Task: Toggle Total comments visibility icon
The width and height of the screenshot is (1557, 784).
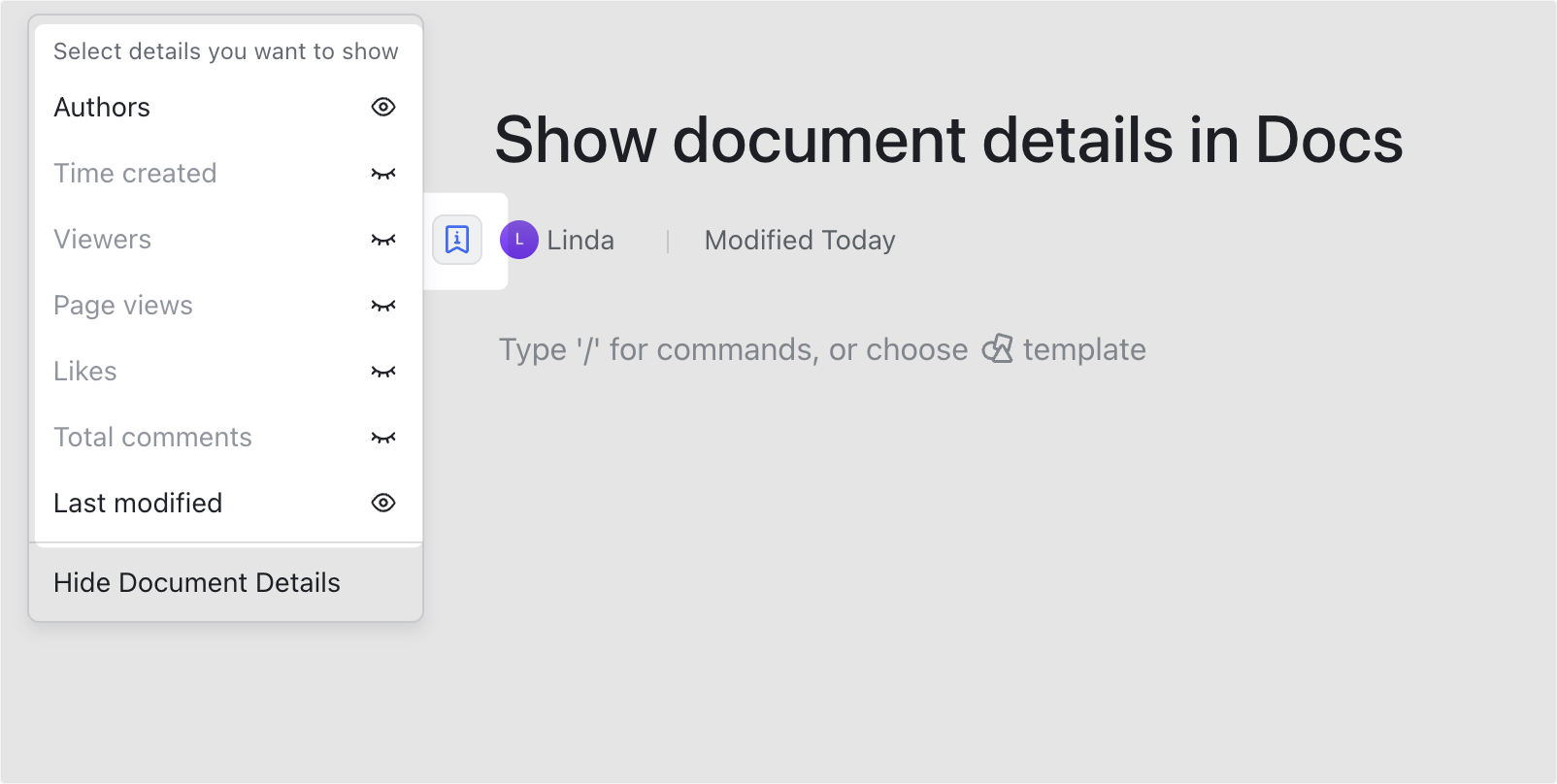Action: tap(383, 438)
